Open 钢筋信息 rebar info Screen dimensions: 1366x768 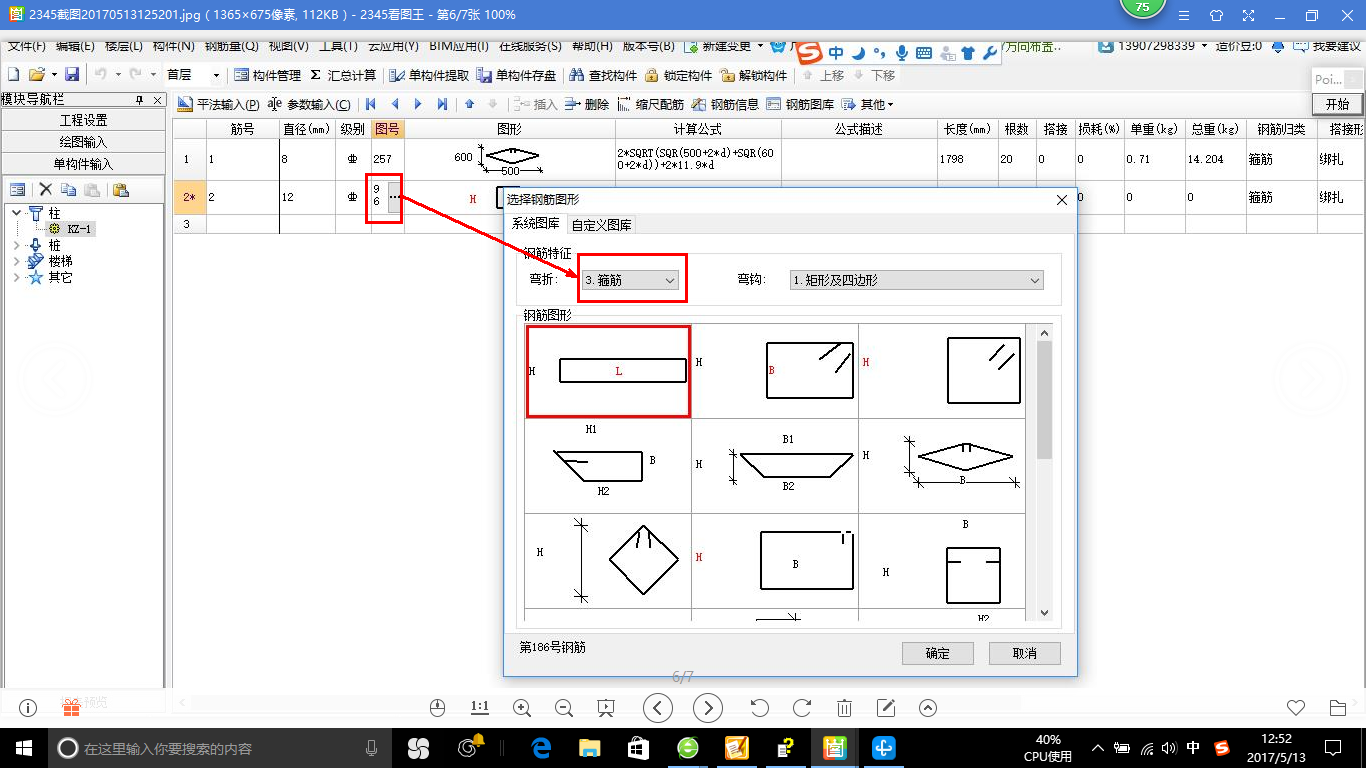[x=727, y=104]
